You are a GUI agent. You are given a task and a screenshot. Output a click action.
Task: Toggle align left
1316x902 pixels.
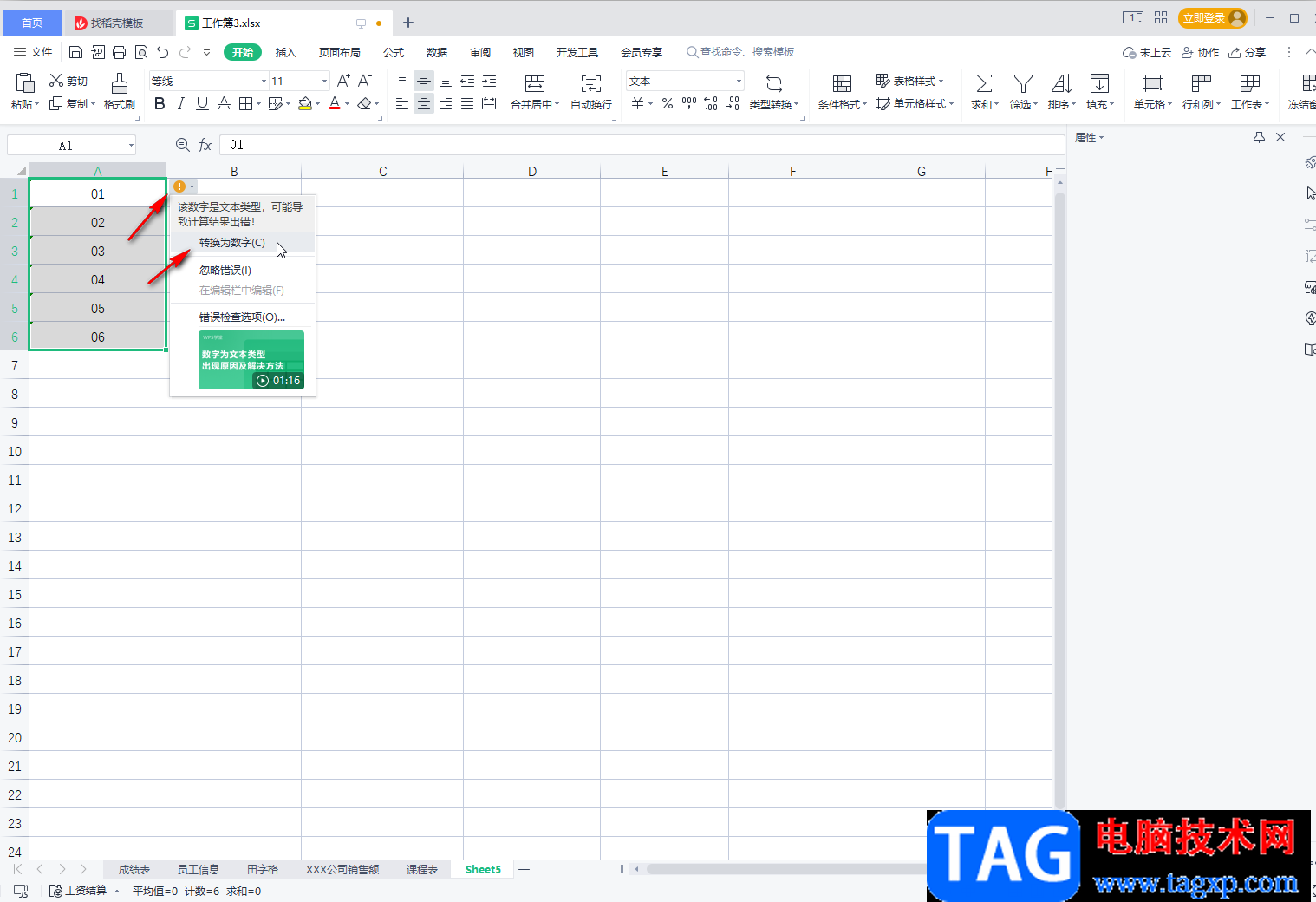coord(402,104)
